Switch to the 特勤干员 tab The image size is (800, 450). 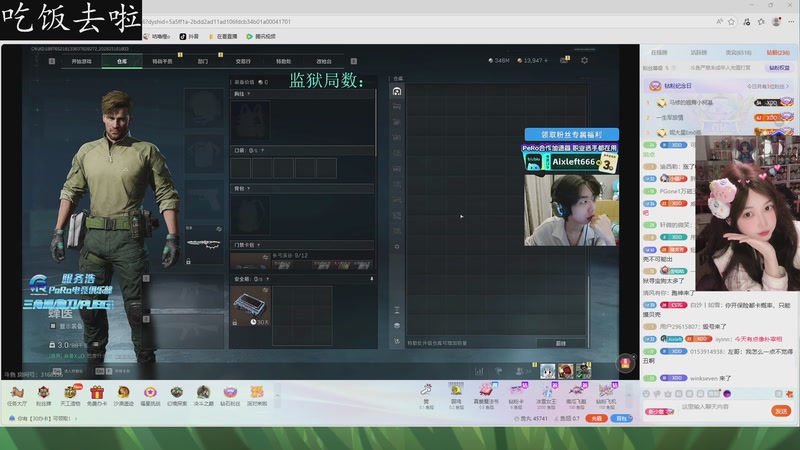coord(162,61)
